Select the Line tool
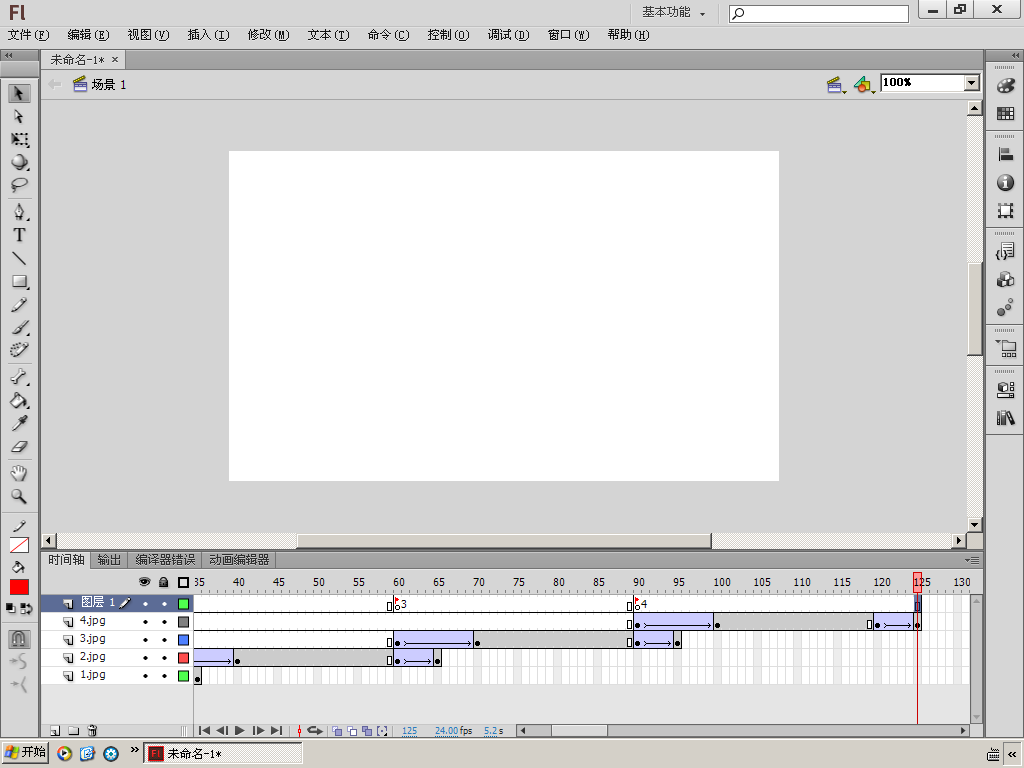This screenshot has height=768, width=1024. point(19,259)
